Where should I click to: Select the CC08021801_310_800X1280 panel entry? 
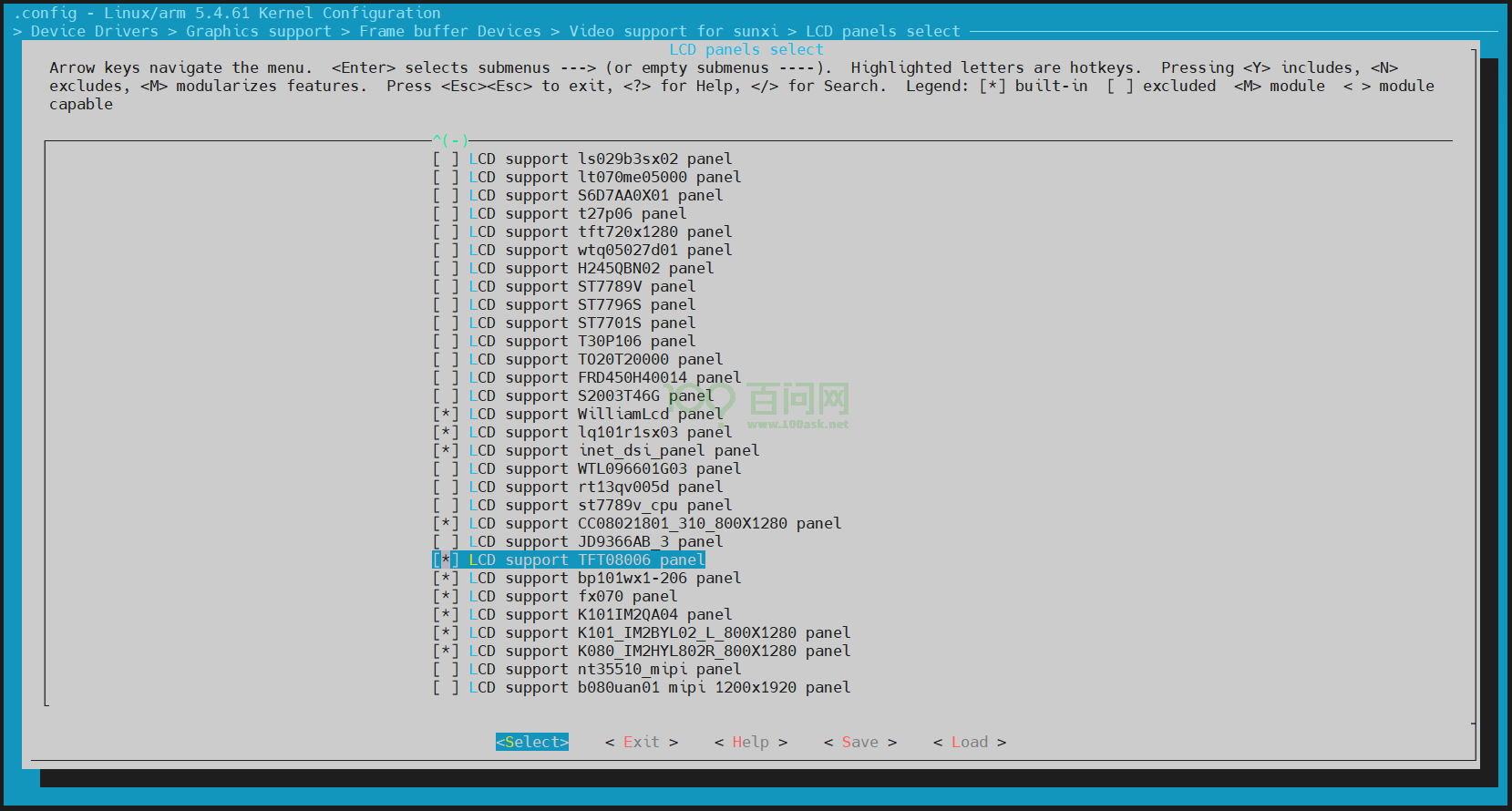point(654,523)
